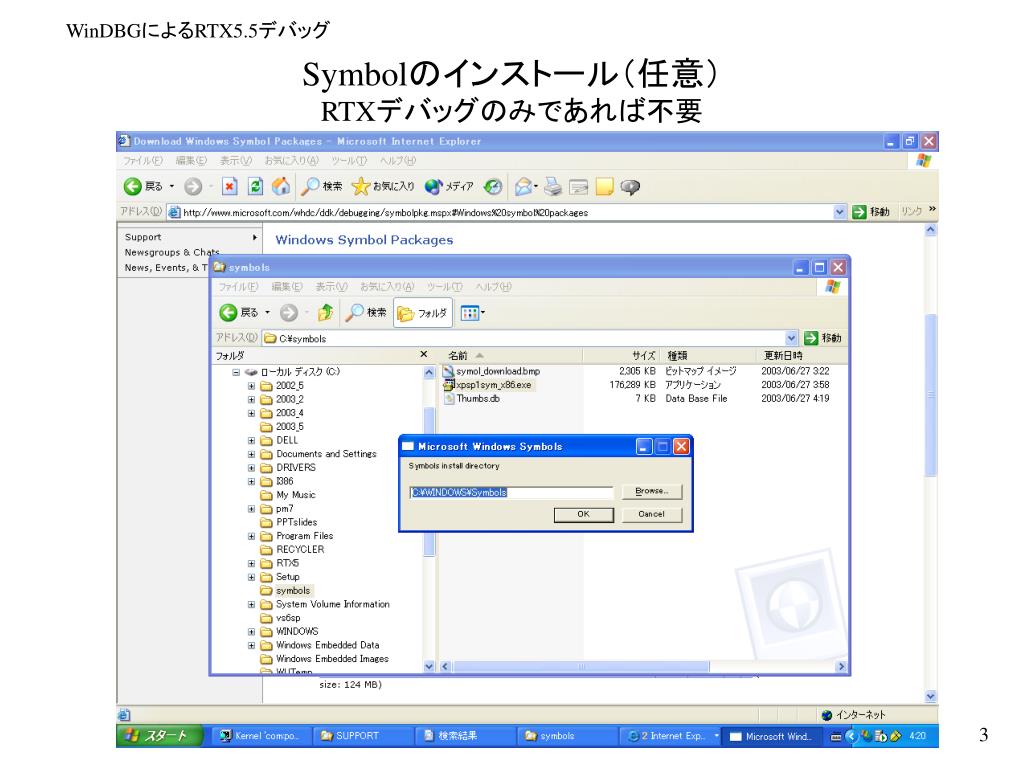1024x768 pixels.
Task: Click Back arrow in symbols window toolbar
Action: [x=228, y=313]
